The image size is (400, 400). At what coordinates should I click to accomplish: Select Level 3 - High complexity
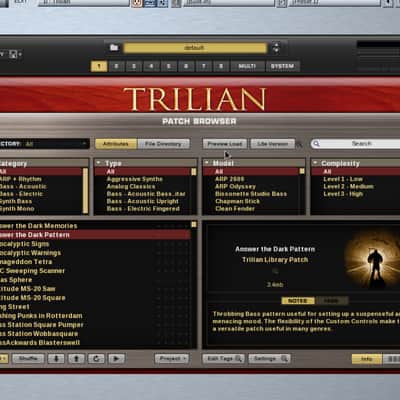pyautogui.click(x=343, y=194)
